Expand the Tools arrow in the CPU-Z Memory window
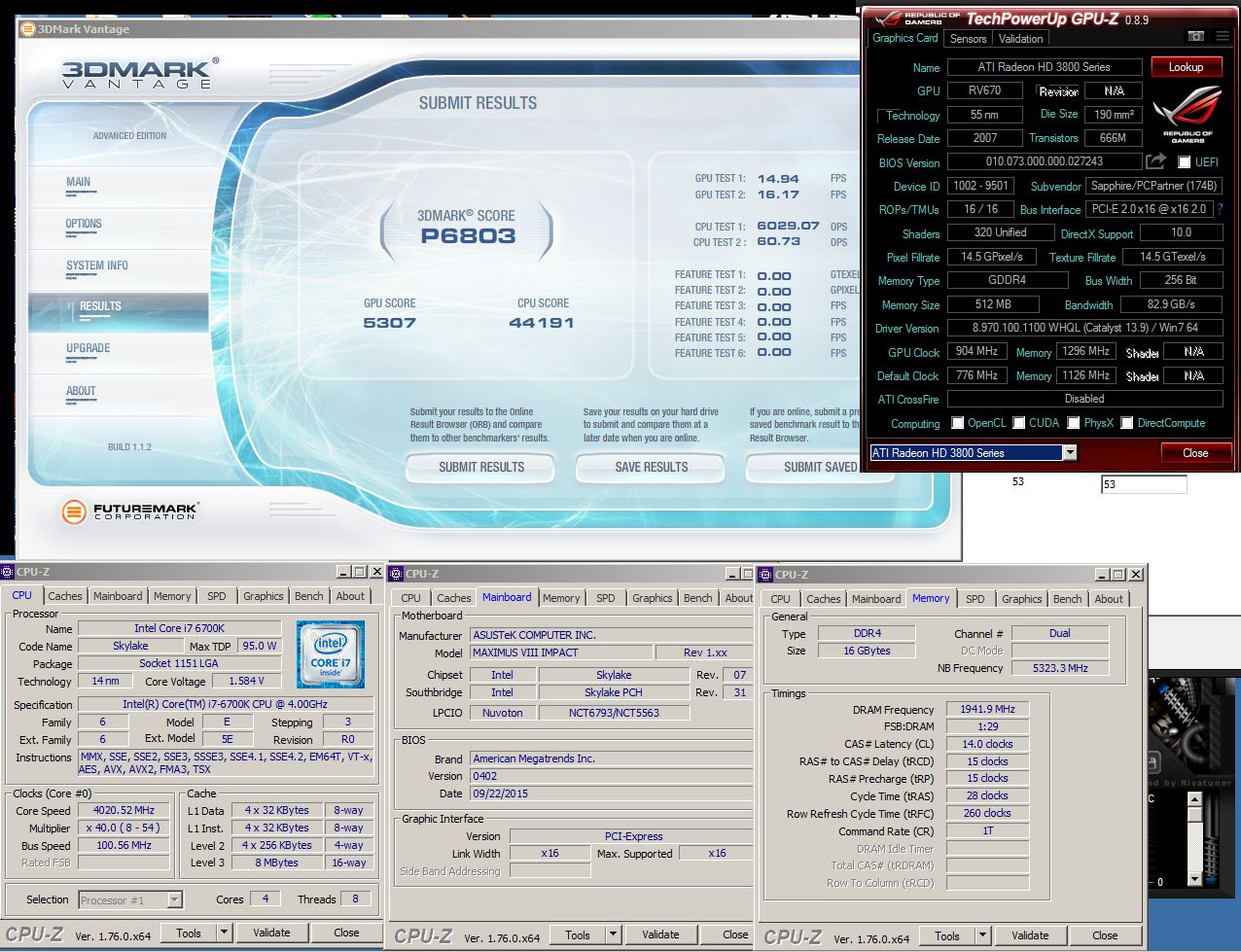Image resolution: width=1241 pixels, height=952 pixels. click(982, 935)
